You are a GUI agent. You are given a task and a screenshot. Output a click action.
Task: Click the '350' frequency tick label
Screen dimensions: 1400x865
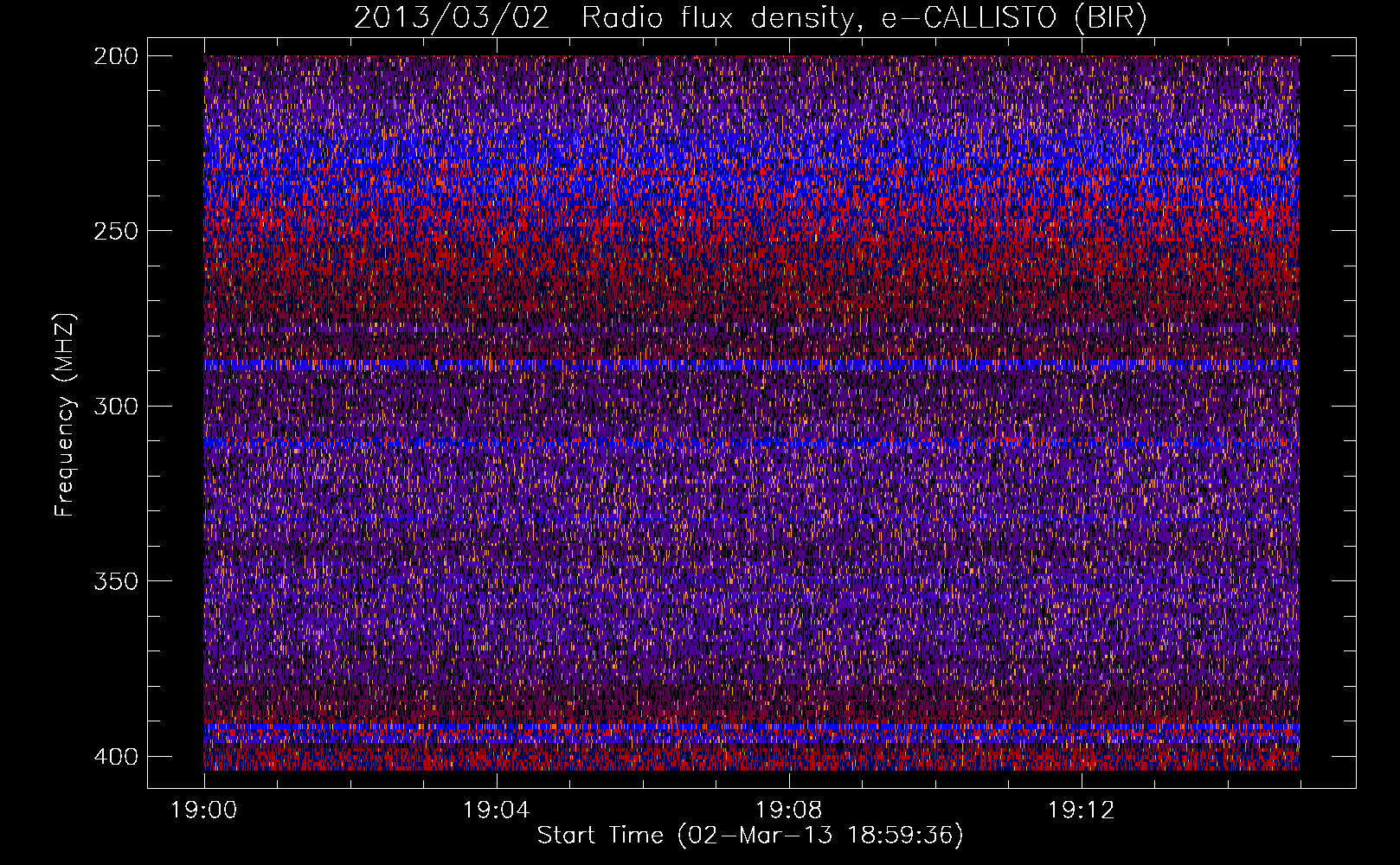pos(116,581)
